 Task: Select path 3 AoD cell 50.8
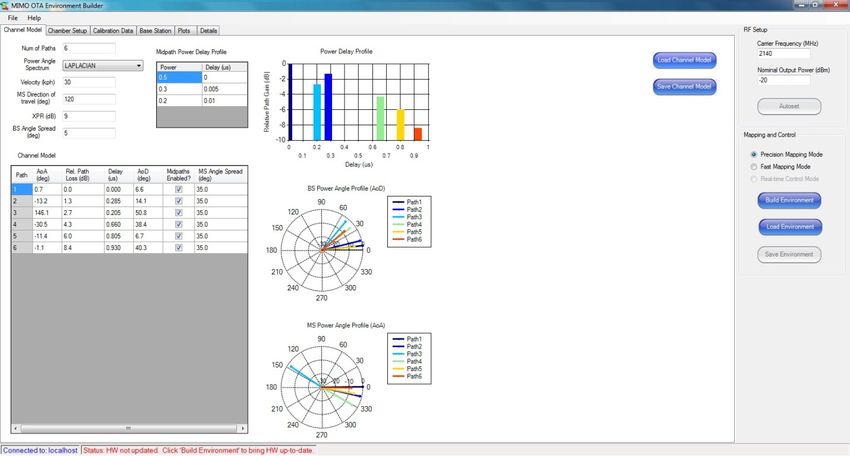(x=147, y=213)
